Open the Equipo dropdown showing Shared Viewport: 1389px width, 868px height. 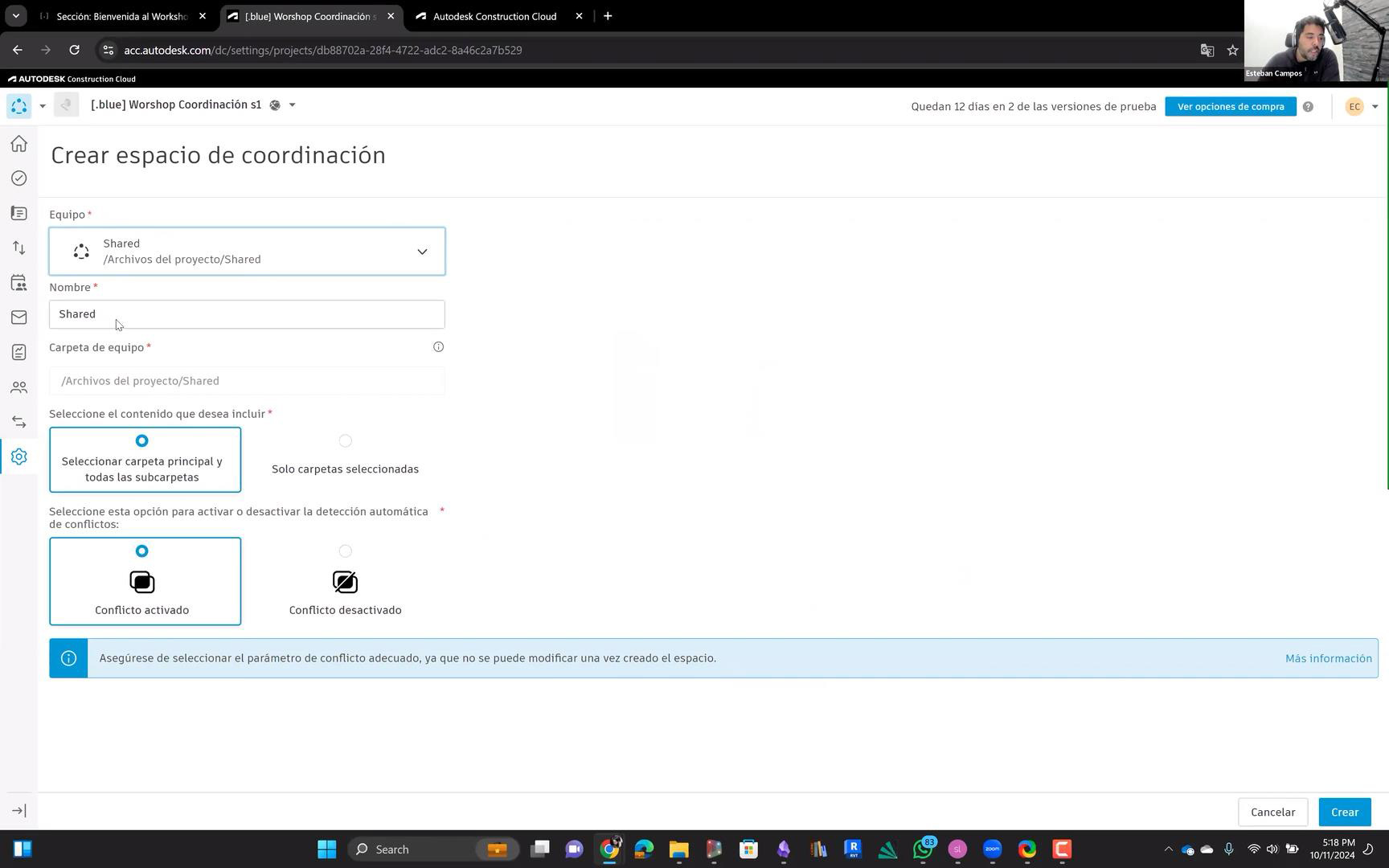(247, 252)
